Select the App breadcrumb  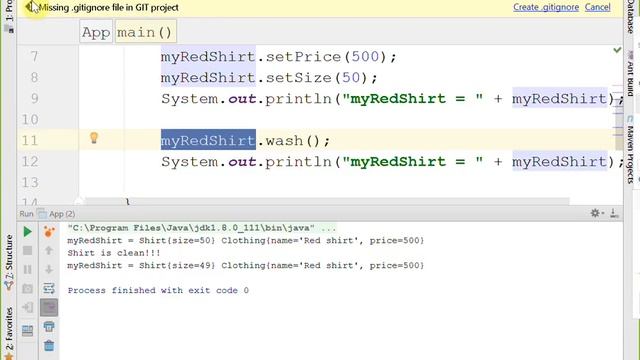click(x=96, y=32)
